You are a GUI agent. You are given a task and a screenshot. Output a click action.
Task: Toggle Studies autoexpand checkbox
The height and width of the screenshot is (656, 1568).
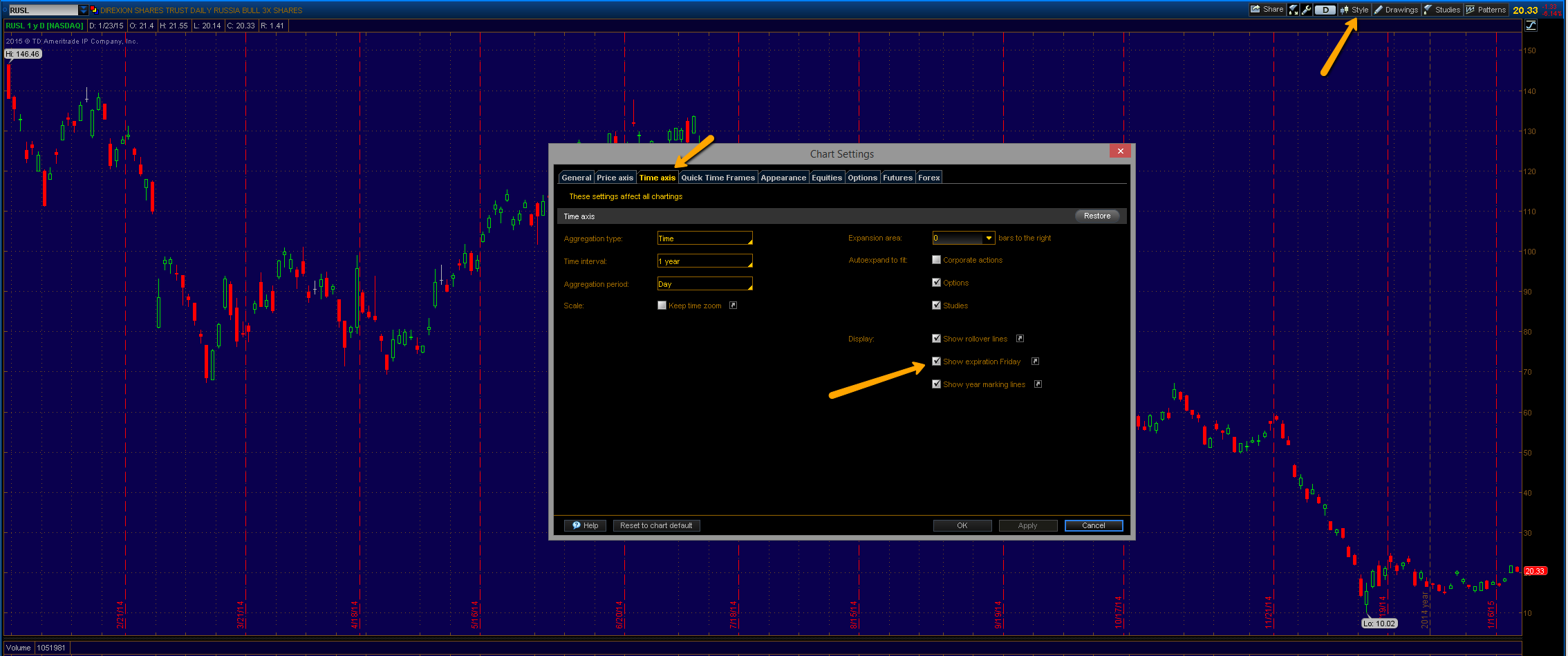pos(936,305)
